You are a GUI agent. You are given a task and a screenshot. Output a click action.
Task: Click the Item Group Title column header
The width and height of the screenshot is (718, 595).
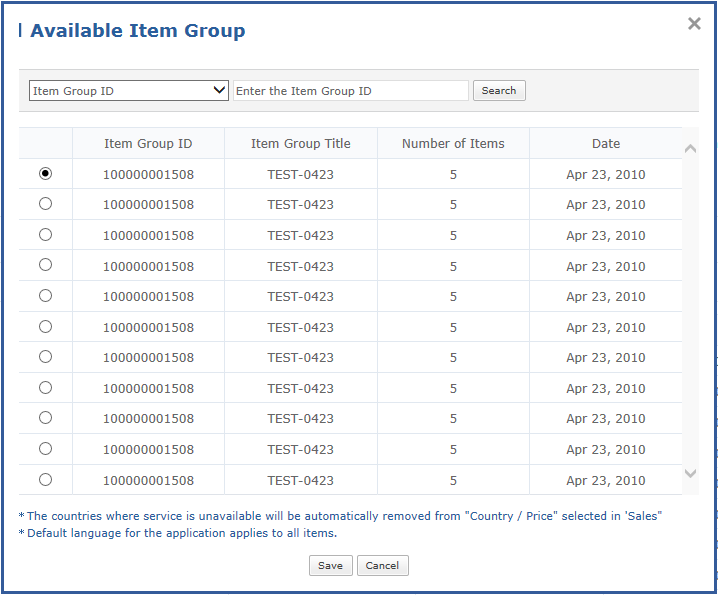tap(300, 144)
